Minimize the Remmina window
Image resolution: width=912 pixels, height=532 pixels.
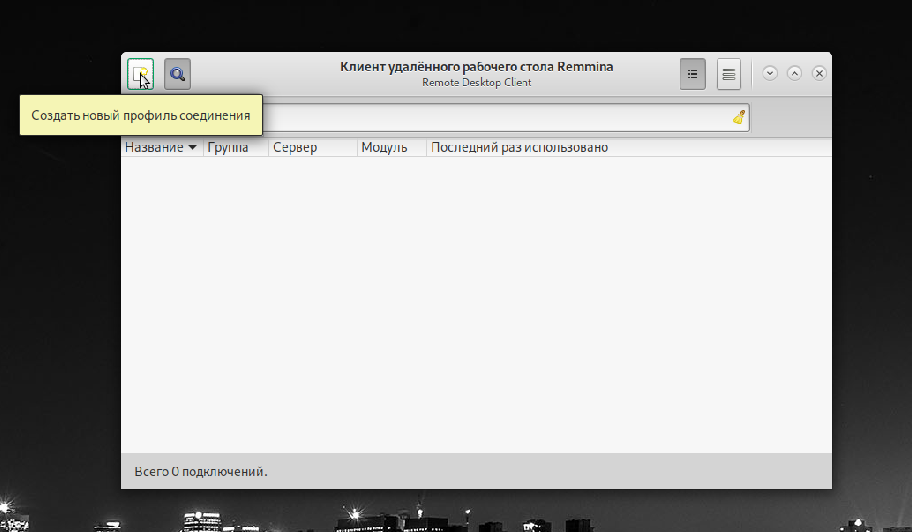point(770,73)
